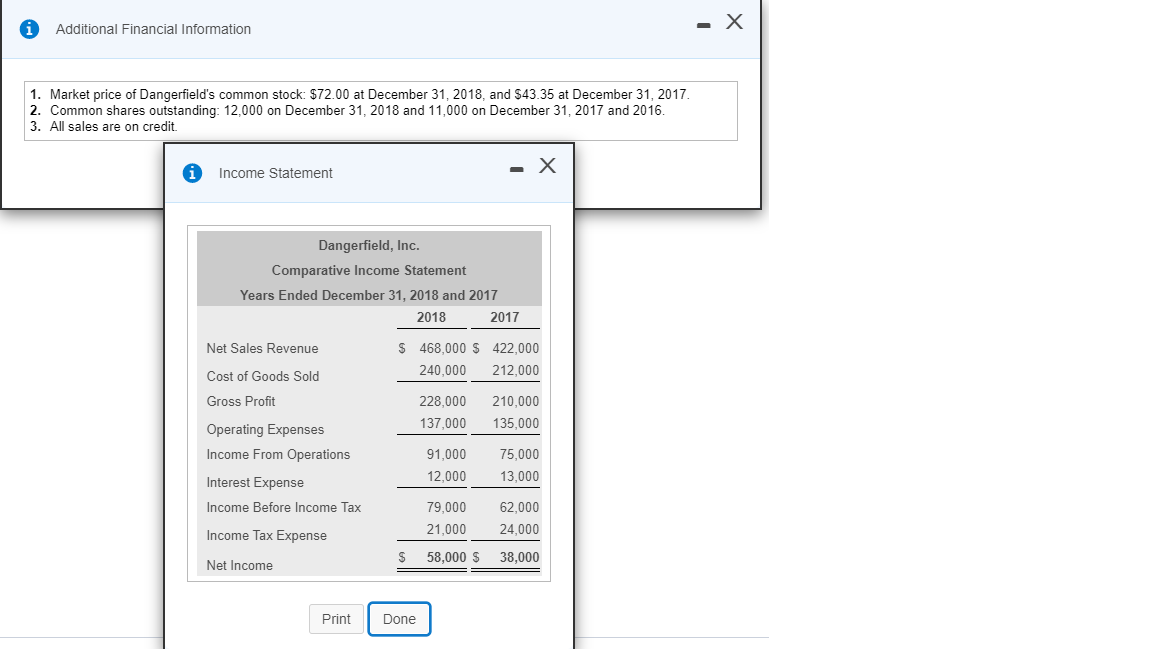1152x649 pixels.
Task: Click the Net Sales Revenue row label
Action: coord(262,348)
